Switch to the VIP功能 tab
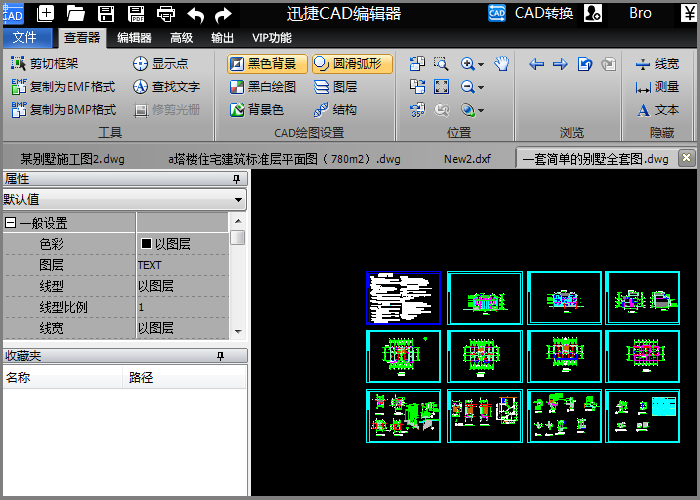Viewport: 700px width, 500px height. click(x=271, y=38)
